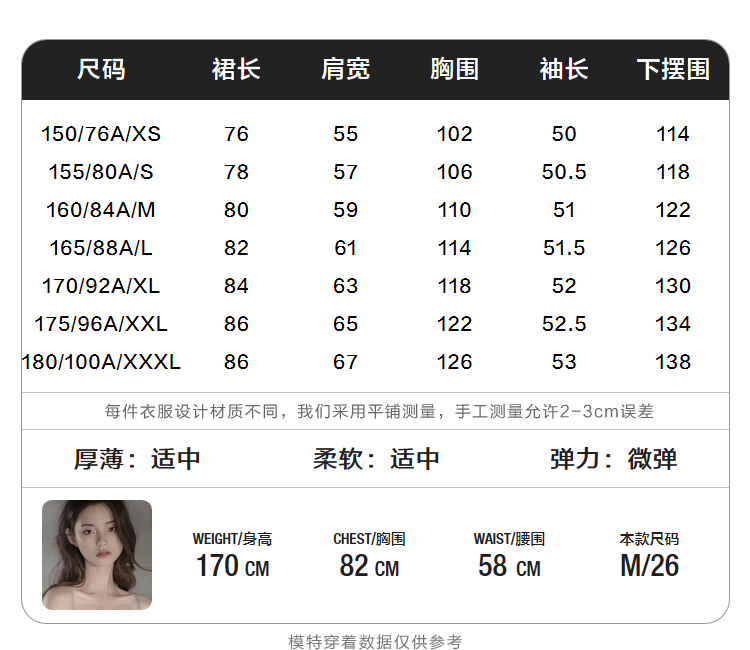Select the 裙长 column header
Screen dimensions: 750x650
tap(236, 69)
